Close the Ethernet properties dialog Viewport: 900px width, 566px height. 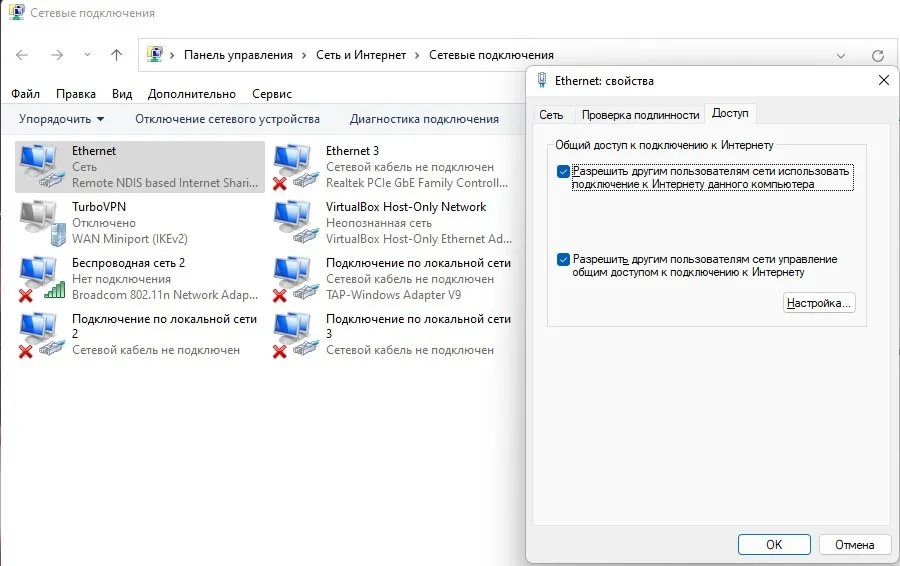884,80
